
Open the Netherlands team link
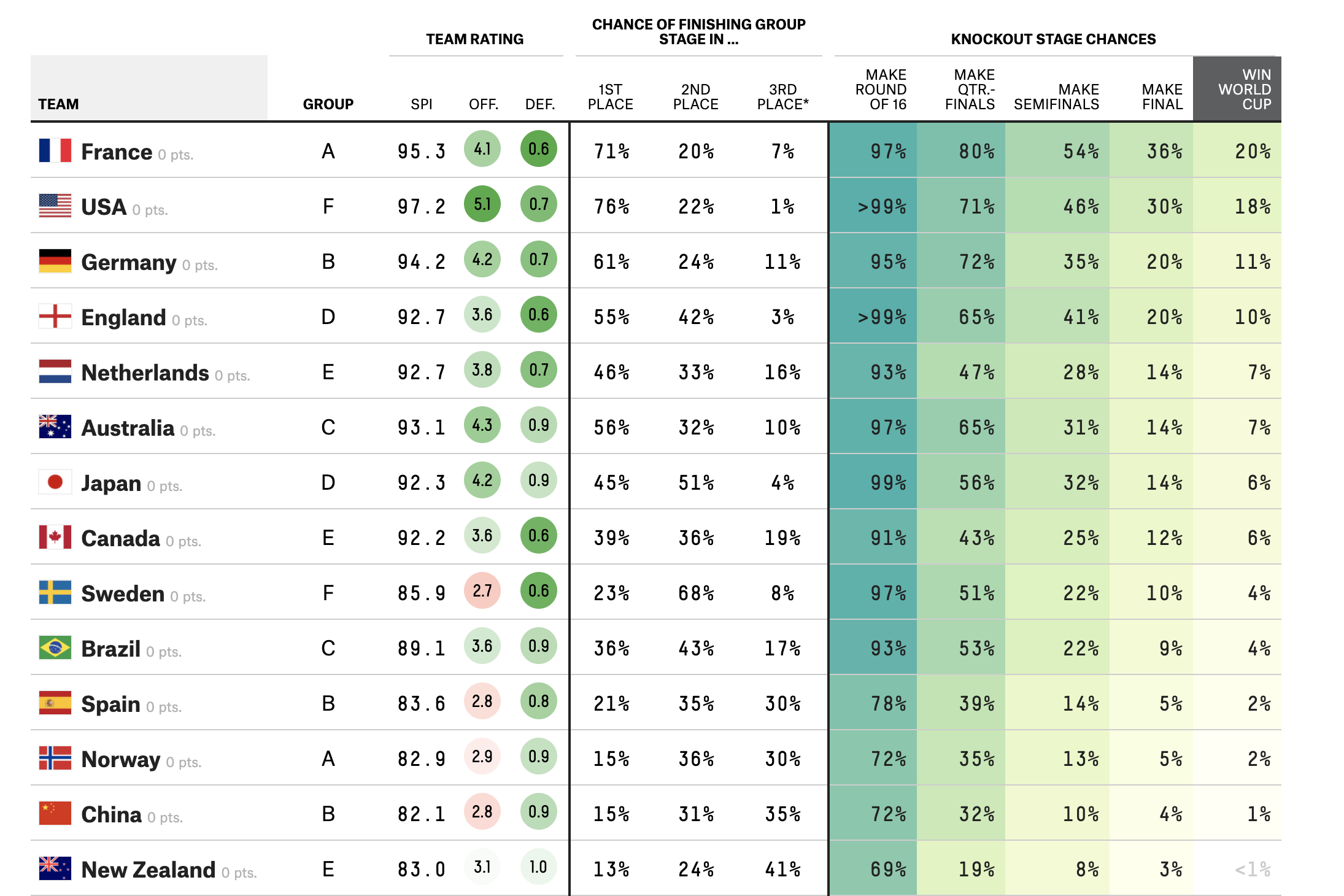[145, 373]
